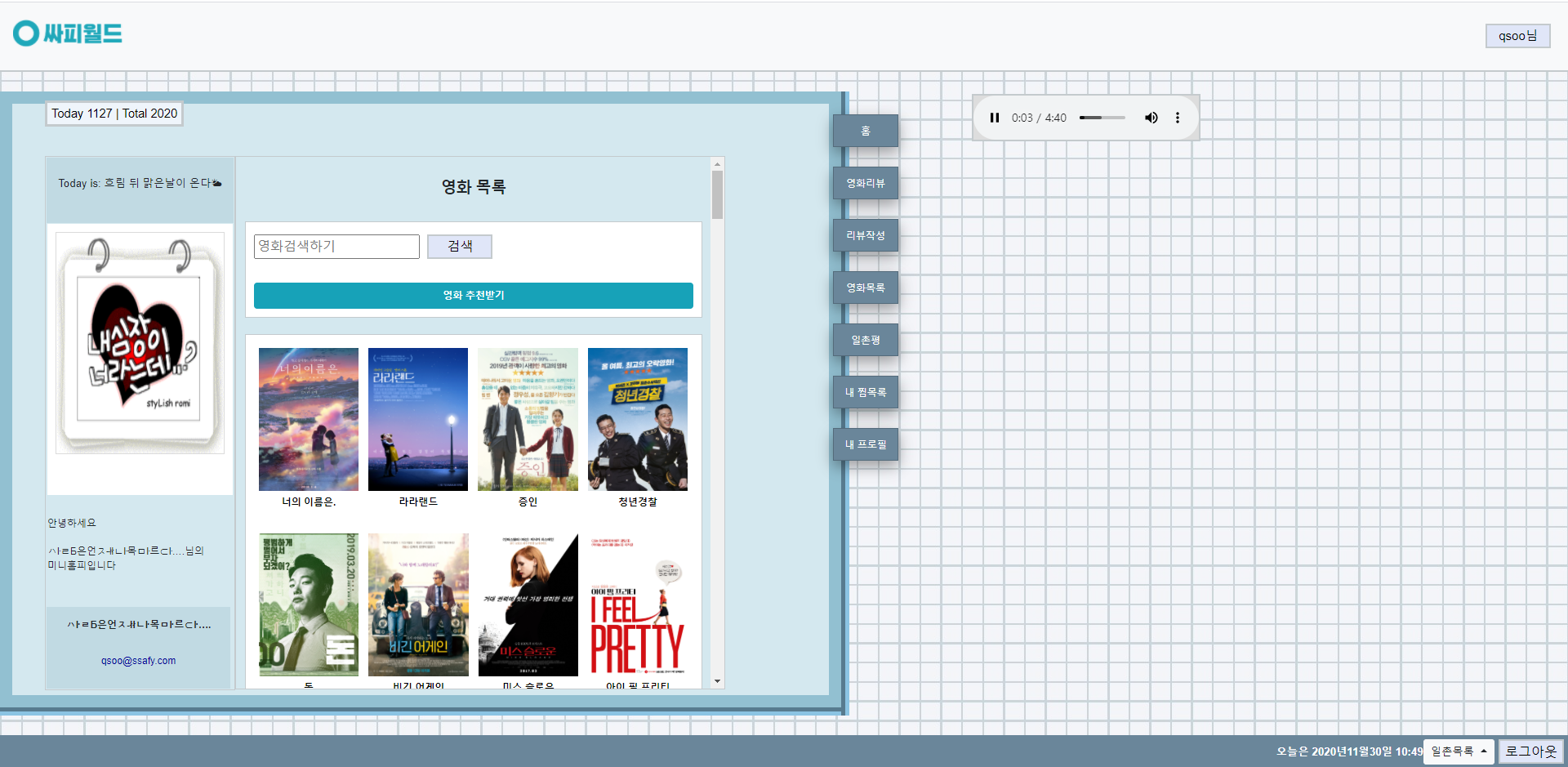Viewport: 1568px width, 767px height.
Task: Adjust the audio volume slider
Action: (1102, 118)
